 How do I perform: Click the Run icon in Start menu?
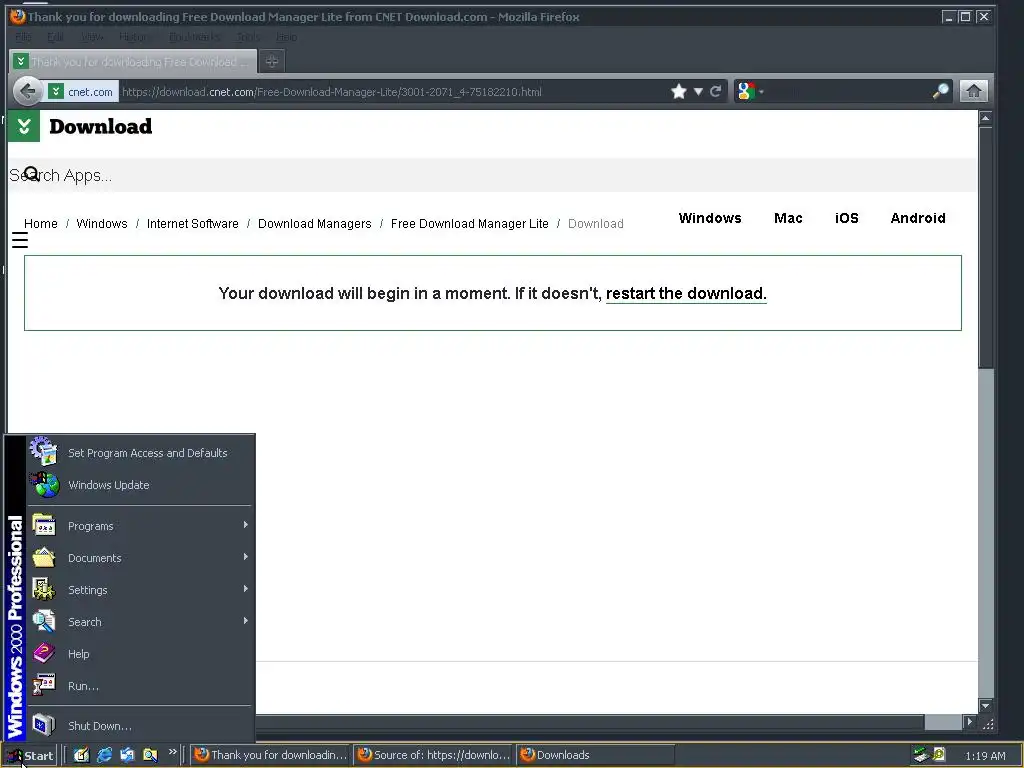click(44, 685)
